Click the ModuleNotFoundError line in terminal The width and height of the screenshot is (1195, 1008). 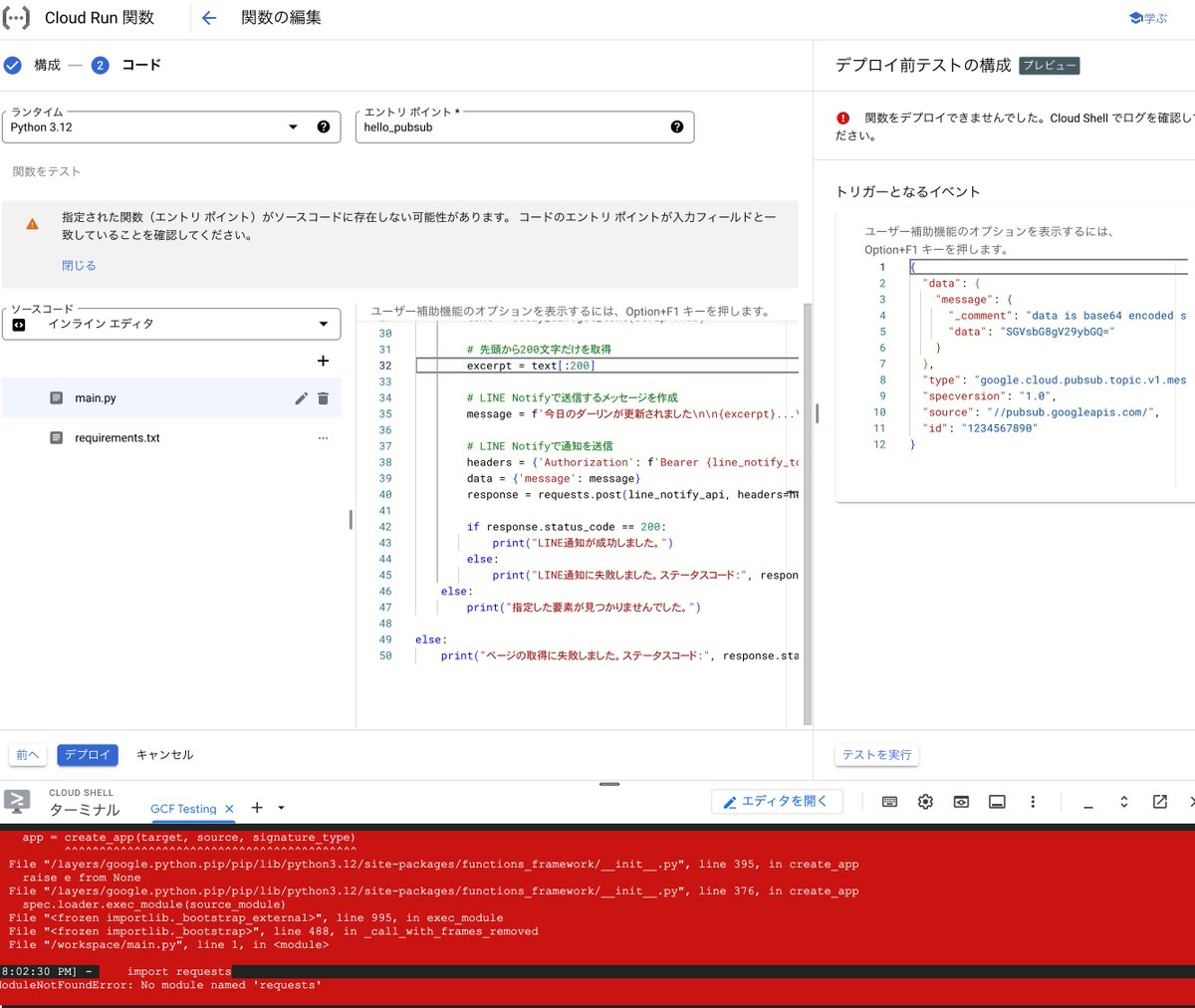pos(160,986)
